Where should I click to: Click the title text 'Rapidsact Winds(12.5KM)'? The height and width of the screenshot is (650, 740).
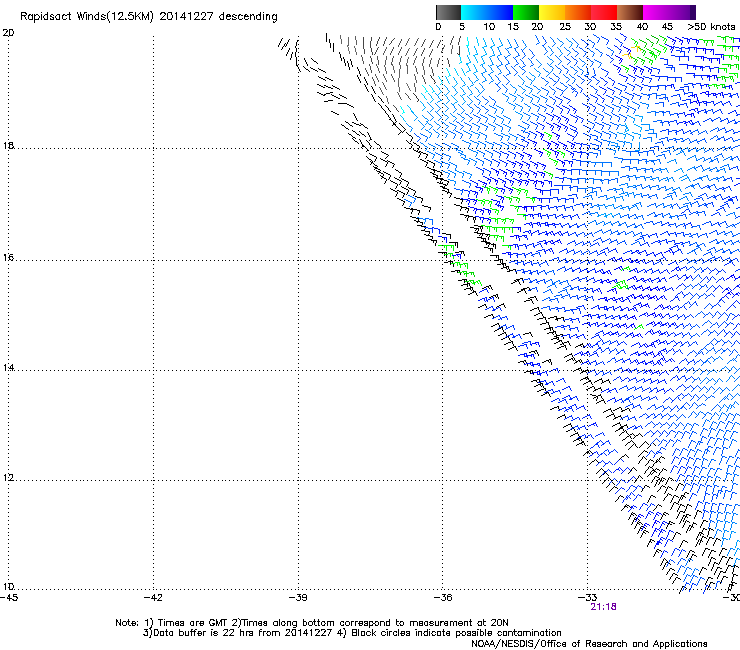click(87, 17)
